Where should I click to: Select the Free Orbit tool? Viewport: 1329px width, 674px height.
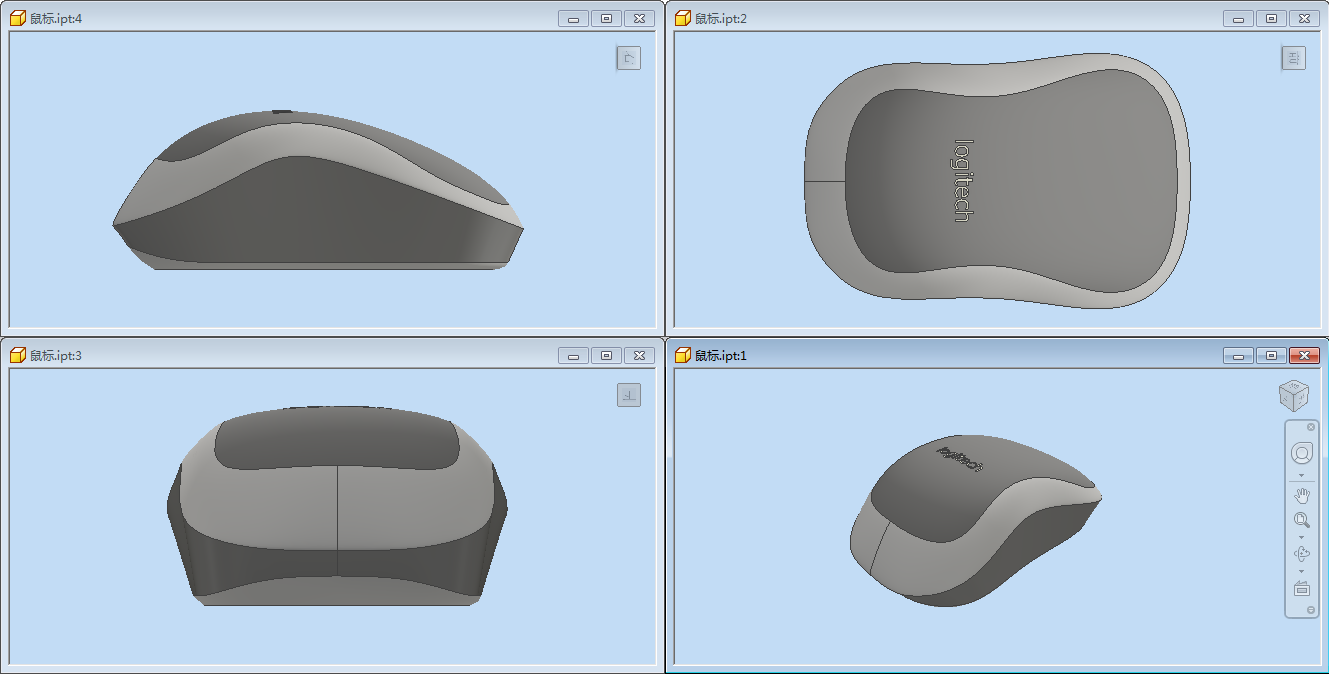[1301, 554]
